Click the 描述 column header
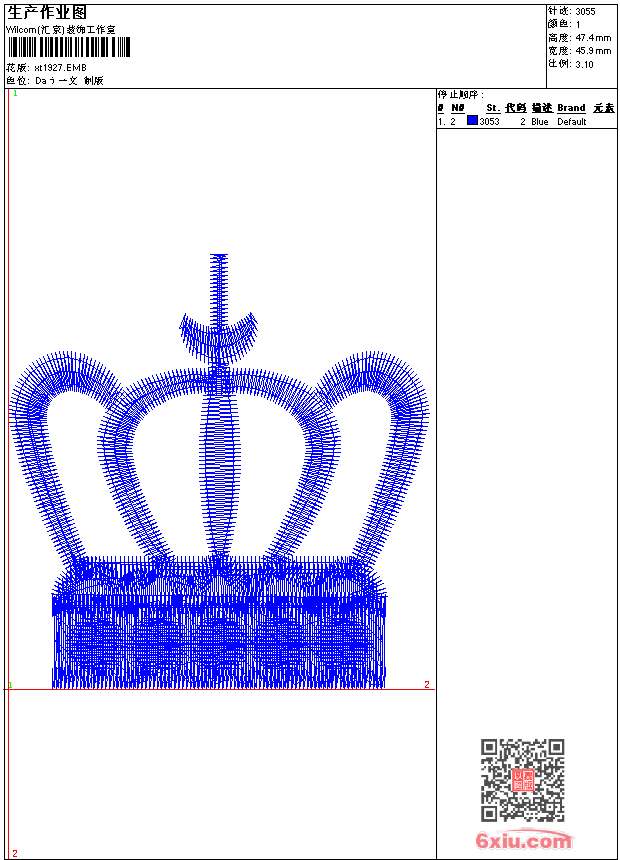Viewport: 620px width, 860px height. click(x=542, y=108)
